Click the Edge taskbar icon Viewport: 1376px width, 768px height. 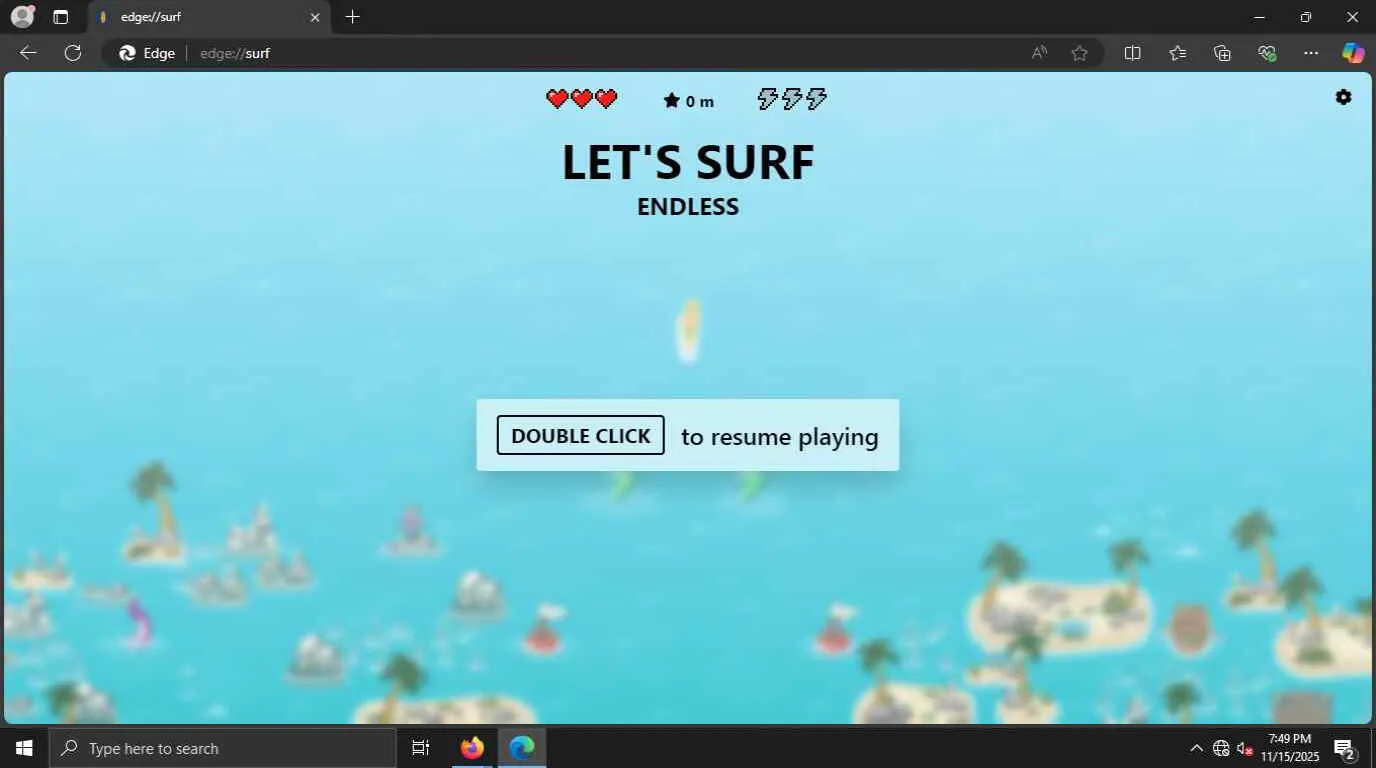click(522, 748)
